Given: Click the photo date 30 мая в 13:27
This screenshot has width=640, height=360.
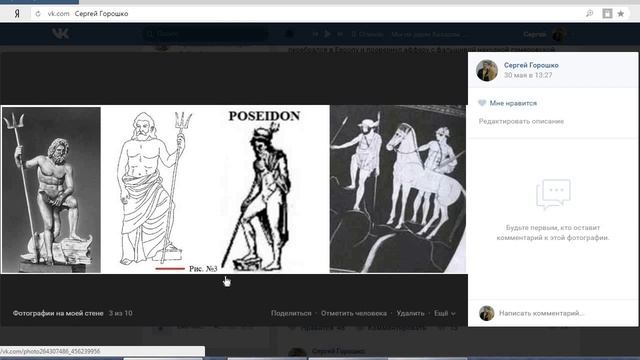Looking at the screenshot, I should [528, 75].
